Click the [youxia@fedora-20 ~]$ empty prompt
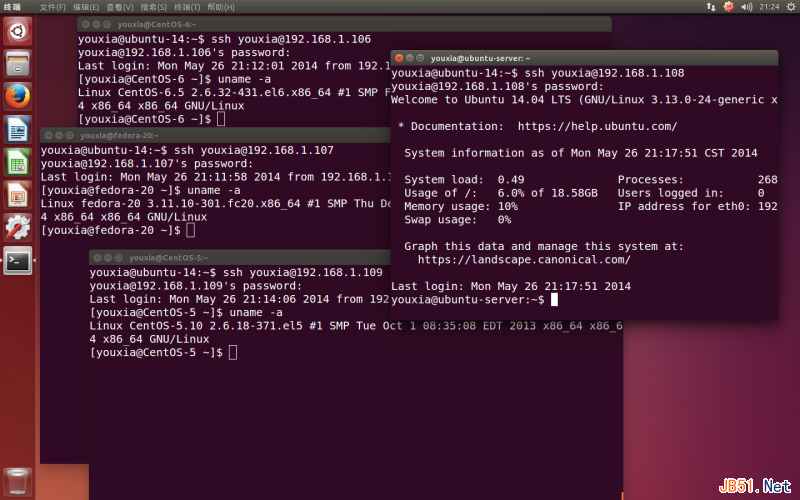Image resolution: width=800 pixels, height=500 pixels. pos(110,231)
